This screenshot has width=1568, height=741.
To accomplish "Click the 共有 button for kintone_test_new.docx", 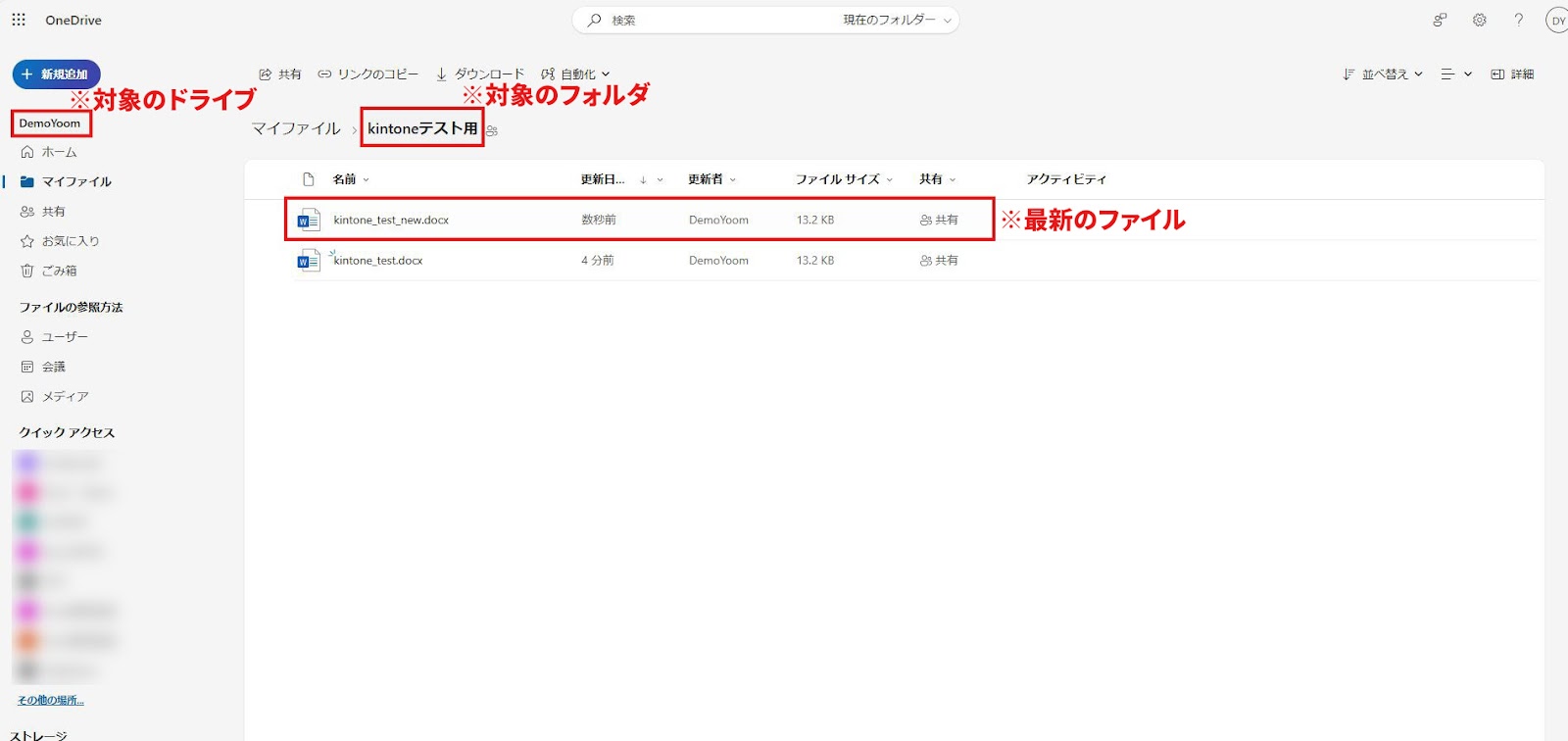I will click(939, 221).
